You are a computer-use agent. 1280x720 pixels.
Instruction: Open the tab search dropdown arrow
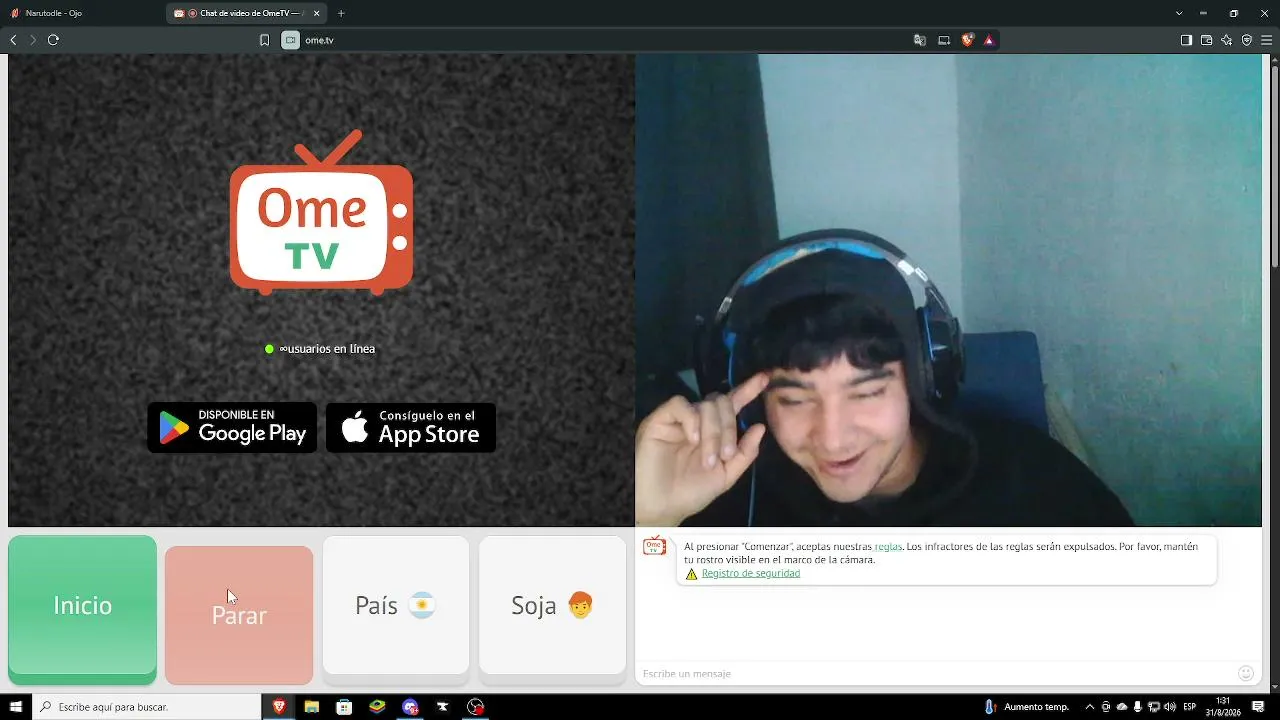[x=1179, y=13]
